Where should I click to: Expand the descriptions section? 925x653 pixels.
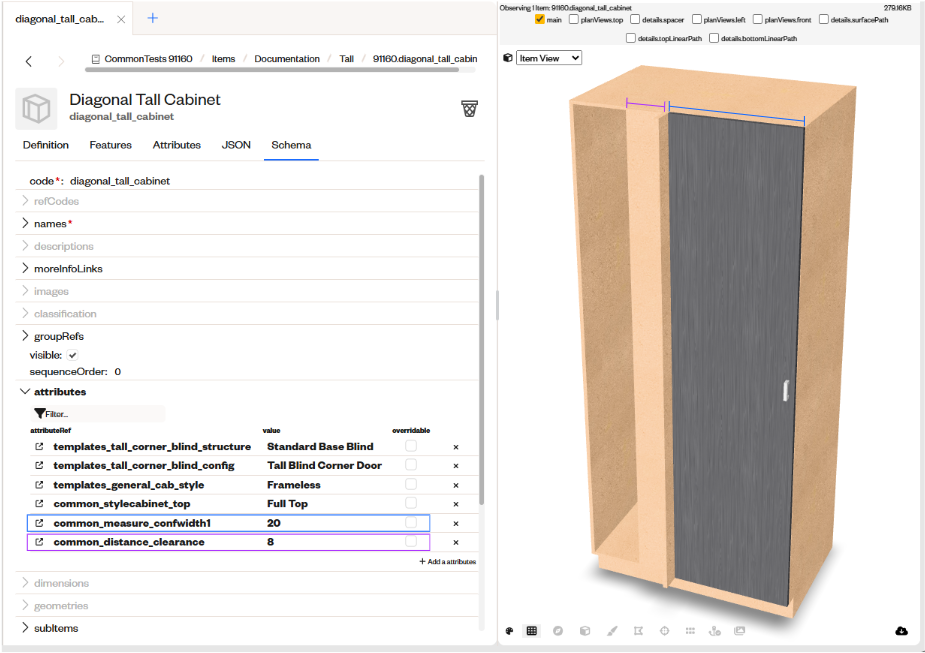click(x=25, y=246)
